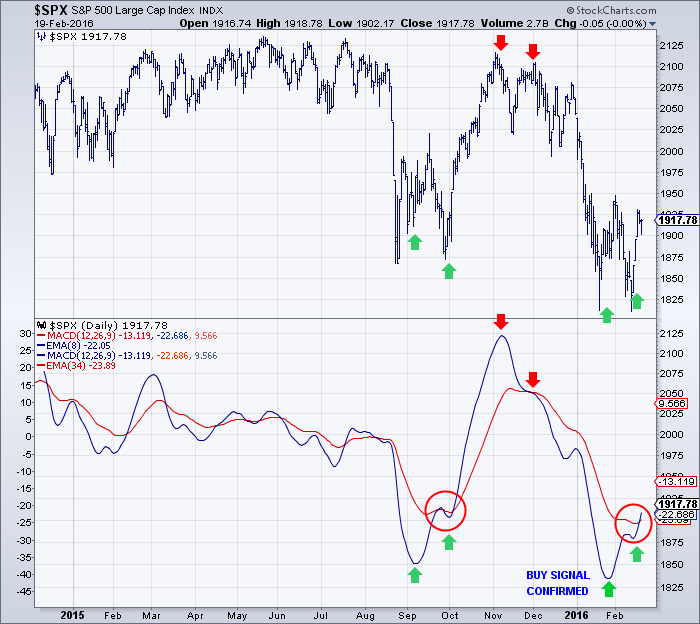The width and height of the screenshot is (700, 624).
Task: Click the red down arrow above November price peak
Action: 501,43
